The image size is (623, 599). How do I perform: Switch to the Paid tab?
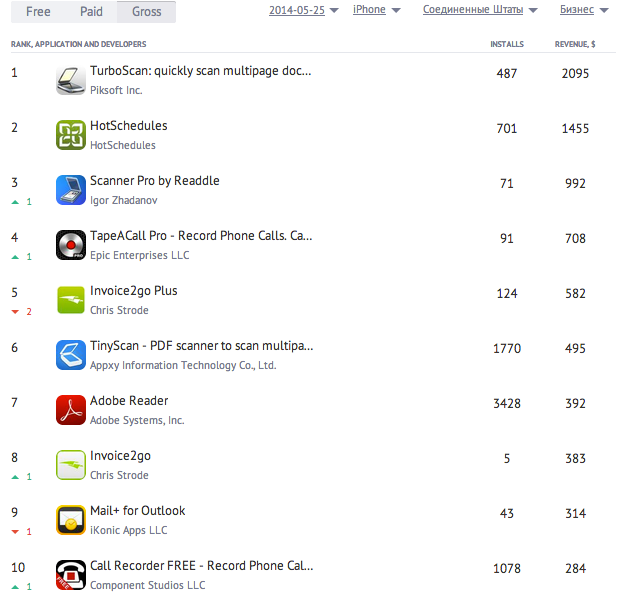[x=91, y=12]
